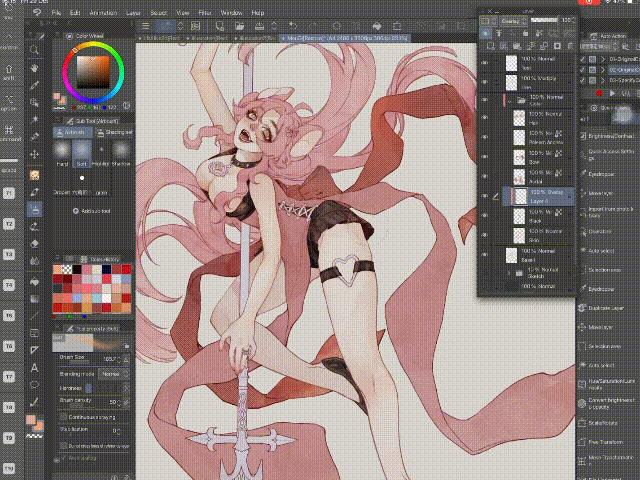The height and width of the screenshot is (480, 640).
Task: Hide the Layer 4 overlay layer
Action: click(485, 196)
